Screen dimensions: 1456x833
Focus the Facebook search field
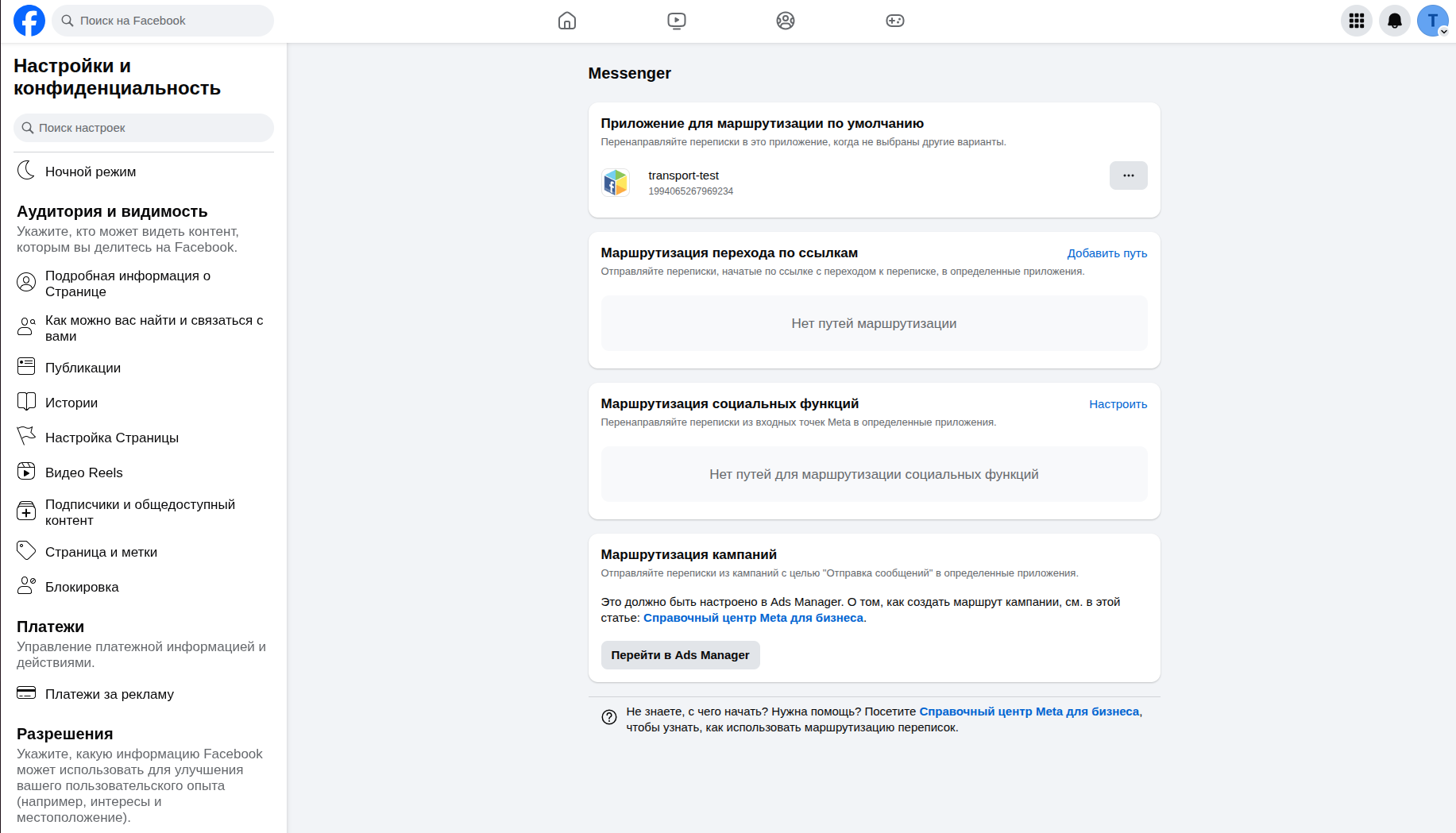point(163,21)
